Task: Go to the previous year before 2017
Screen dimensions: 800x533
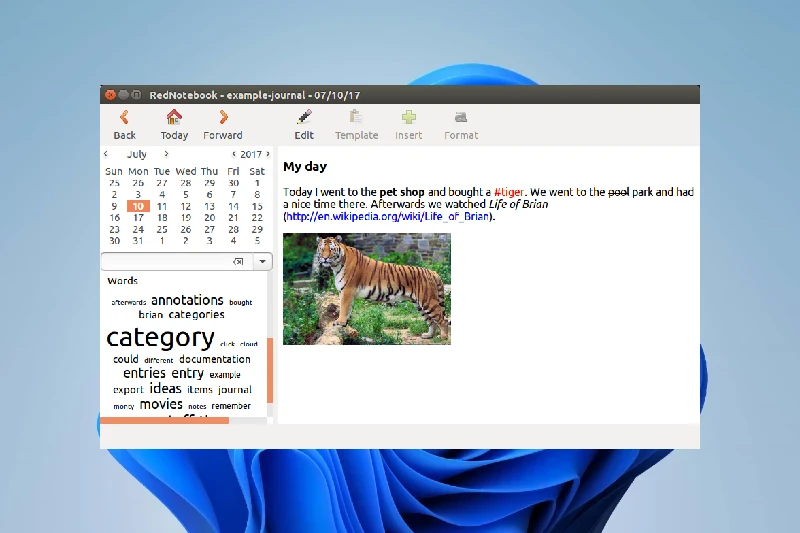Action: [x=234, y=154]
